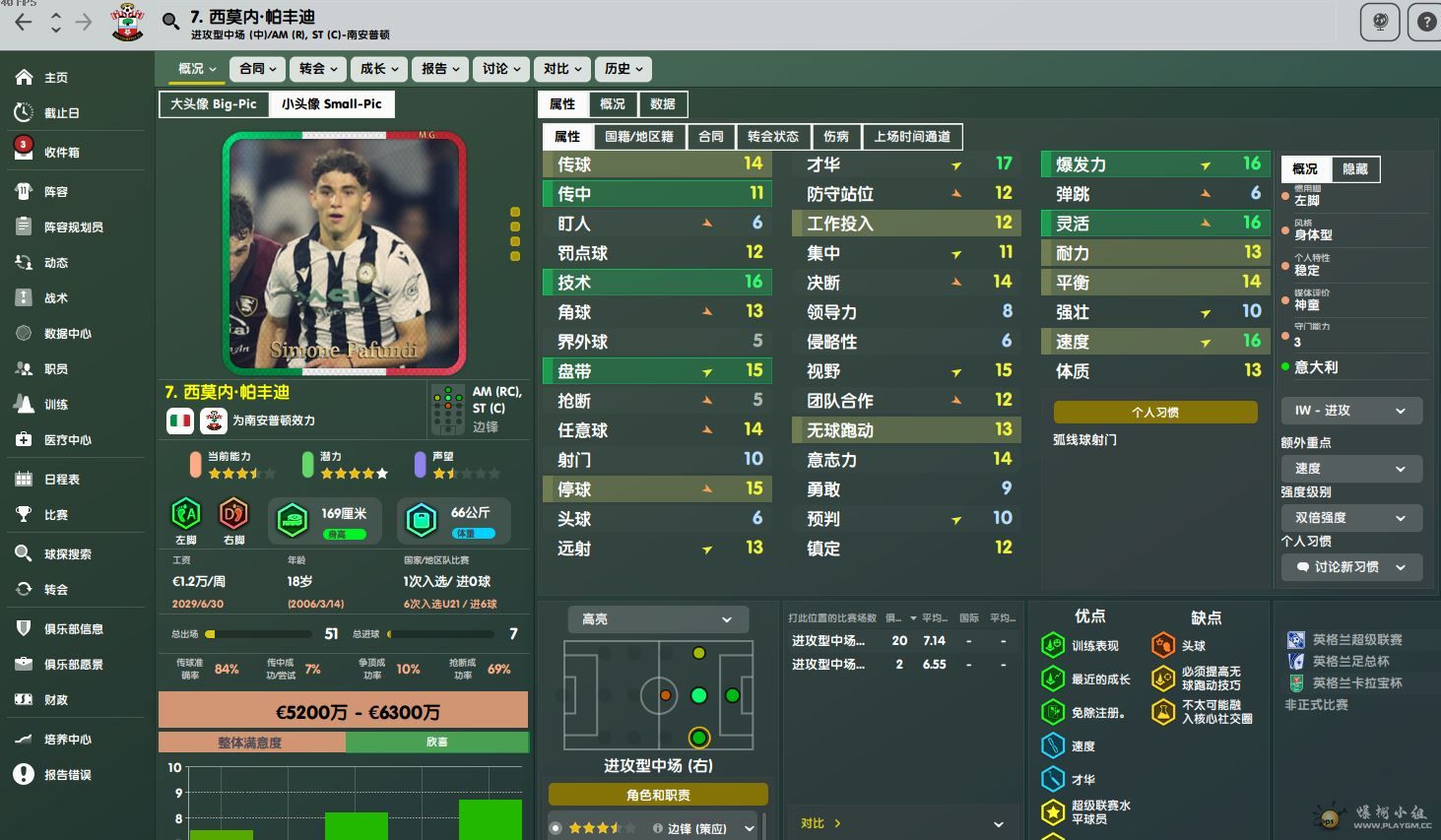The image size is (1441, 840).
Task: Select the 伤病 sub tab
Action: [x=836, y=136]
